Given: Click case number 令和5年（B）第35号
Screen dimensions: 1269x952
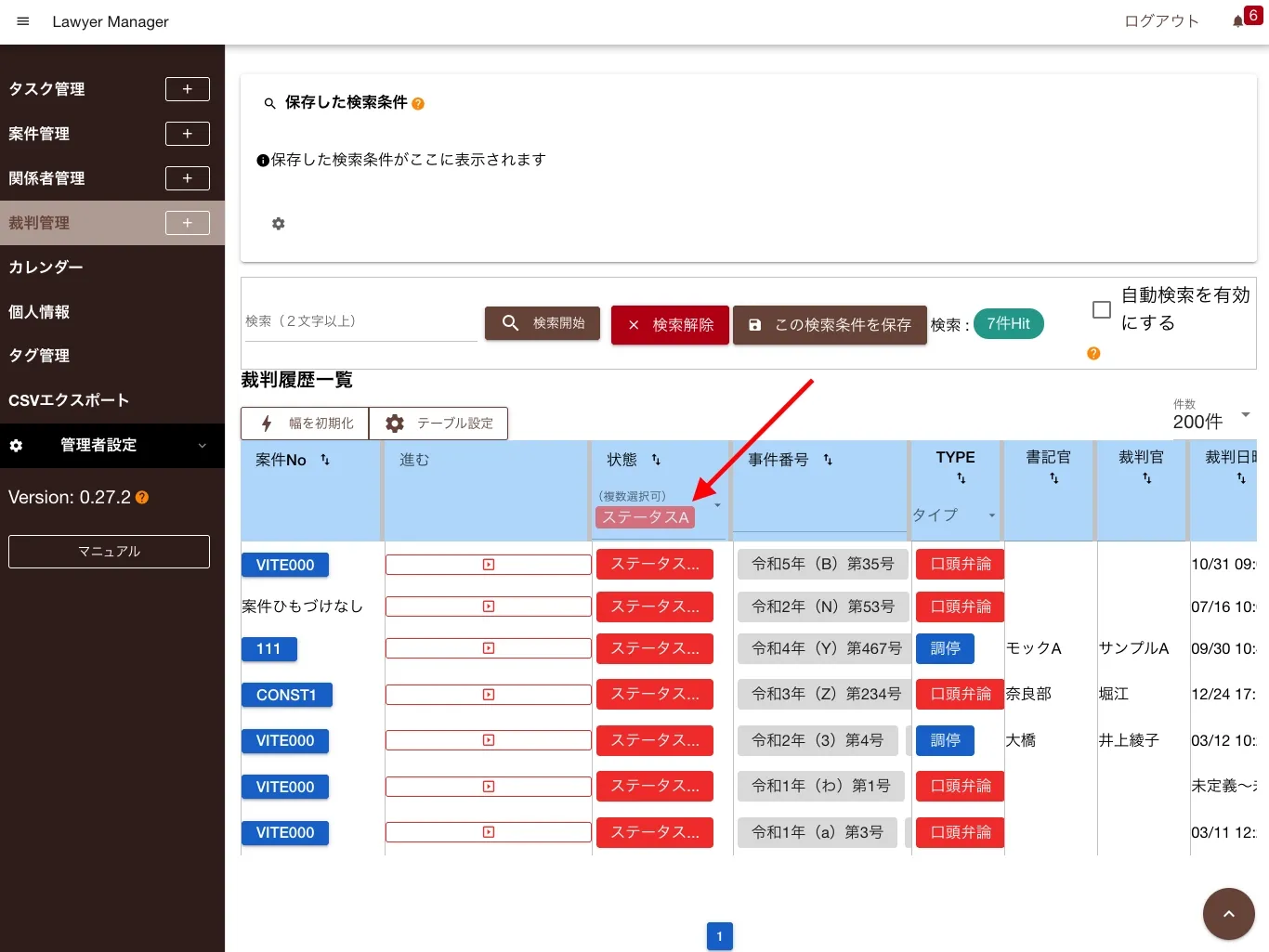Looking at the screenshot, I should 823,564.
